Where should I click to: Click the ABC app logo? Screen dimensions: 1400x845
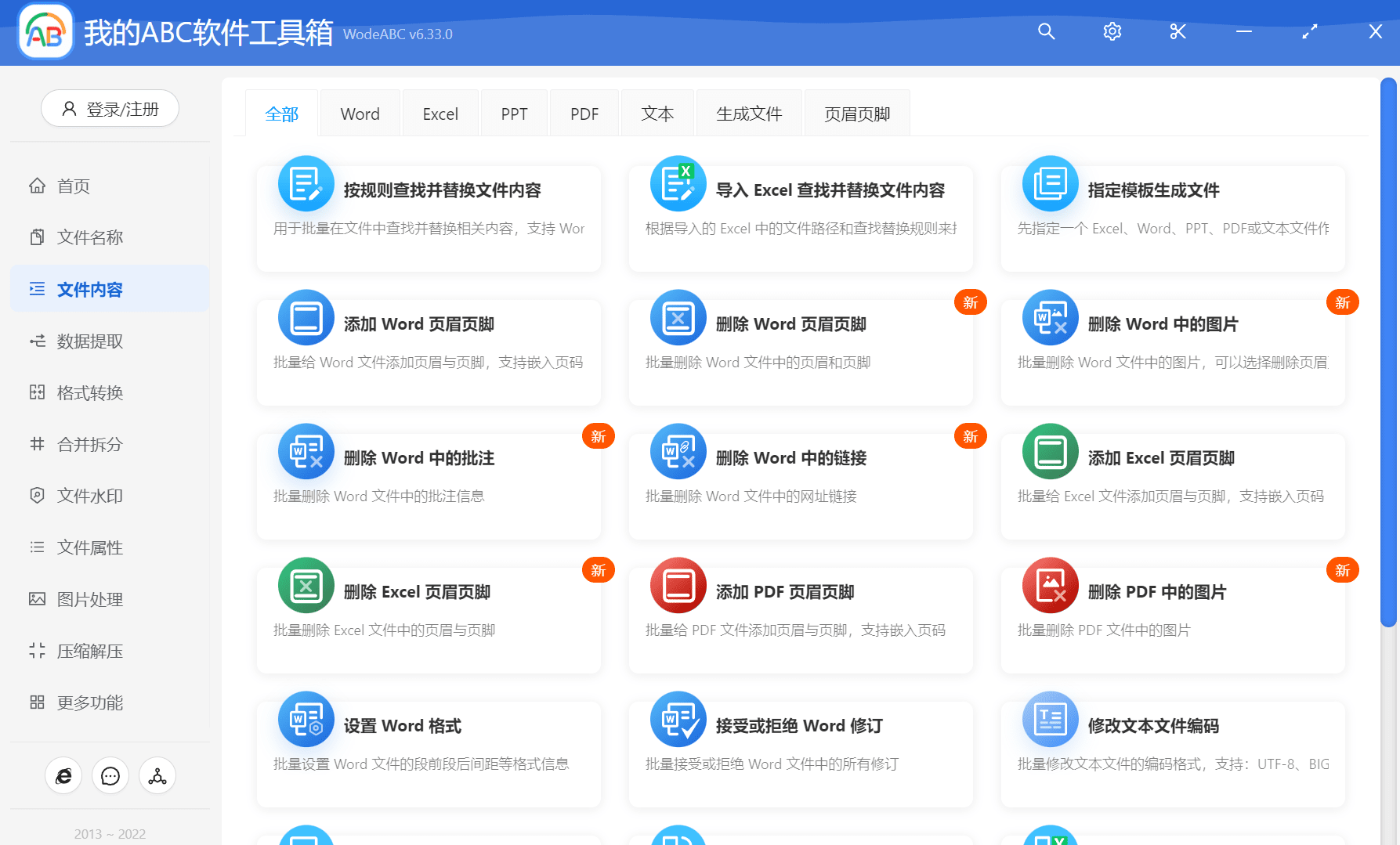(45, 32)
